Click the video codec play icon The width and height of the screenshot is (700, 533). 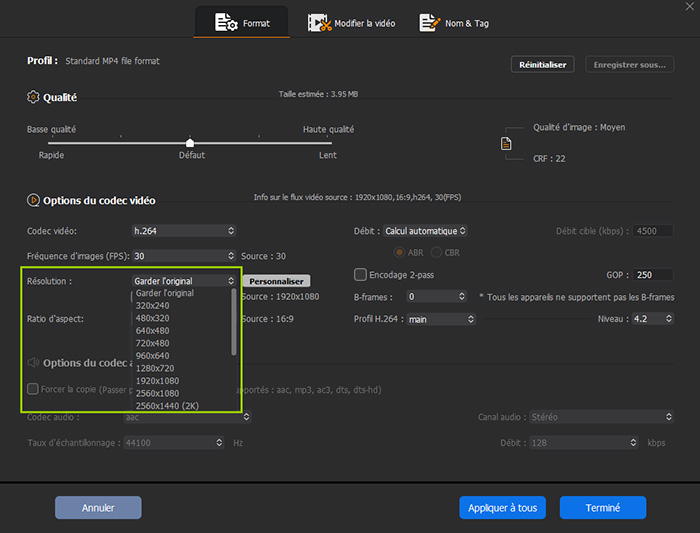click(x=33, y=200)
